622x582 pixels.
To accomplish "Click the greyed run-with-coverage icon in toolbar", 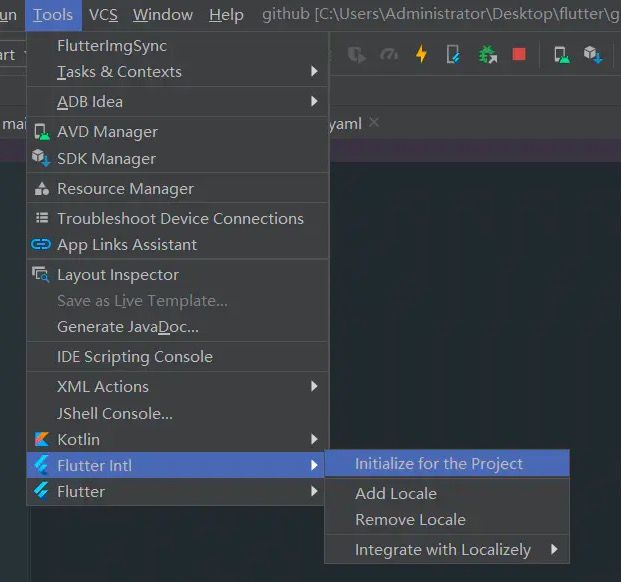I will [x=357, y=54].
